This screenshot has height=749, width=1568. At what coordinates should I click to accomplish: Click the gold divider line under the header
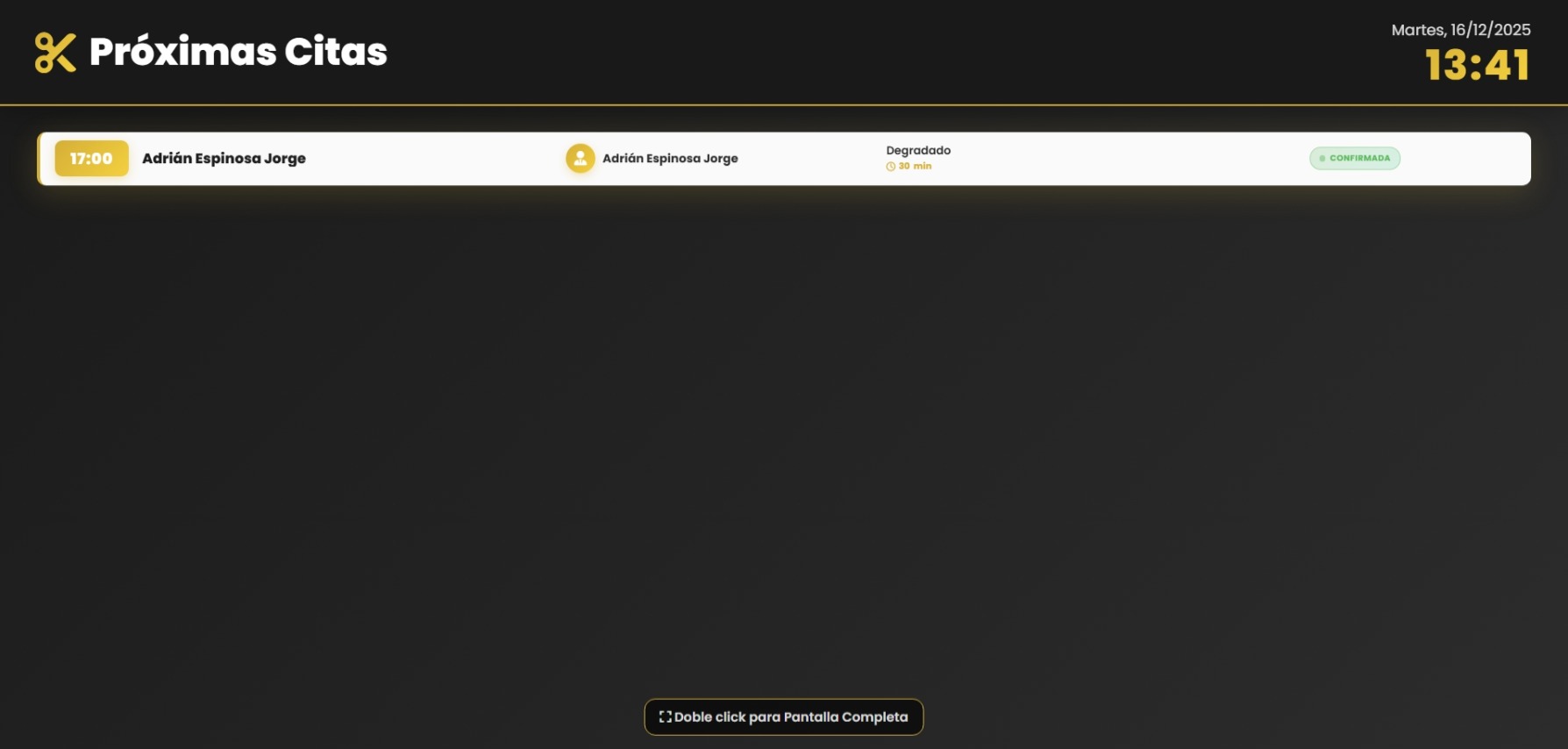pyautogui.click(x=784, y=105)
